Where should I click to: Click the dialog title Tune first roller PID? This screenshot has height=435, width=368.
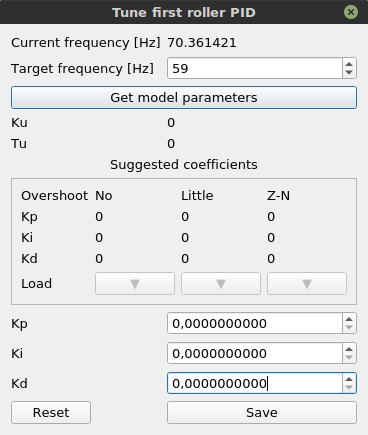click(184, 13)
